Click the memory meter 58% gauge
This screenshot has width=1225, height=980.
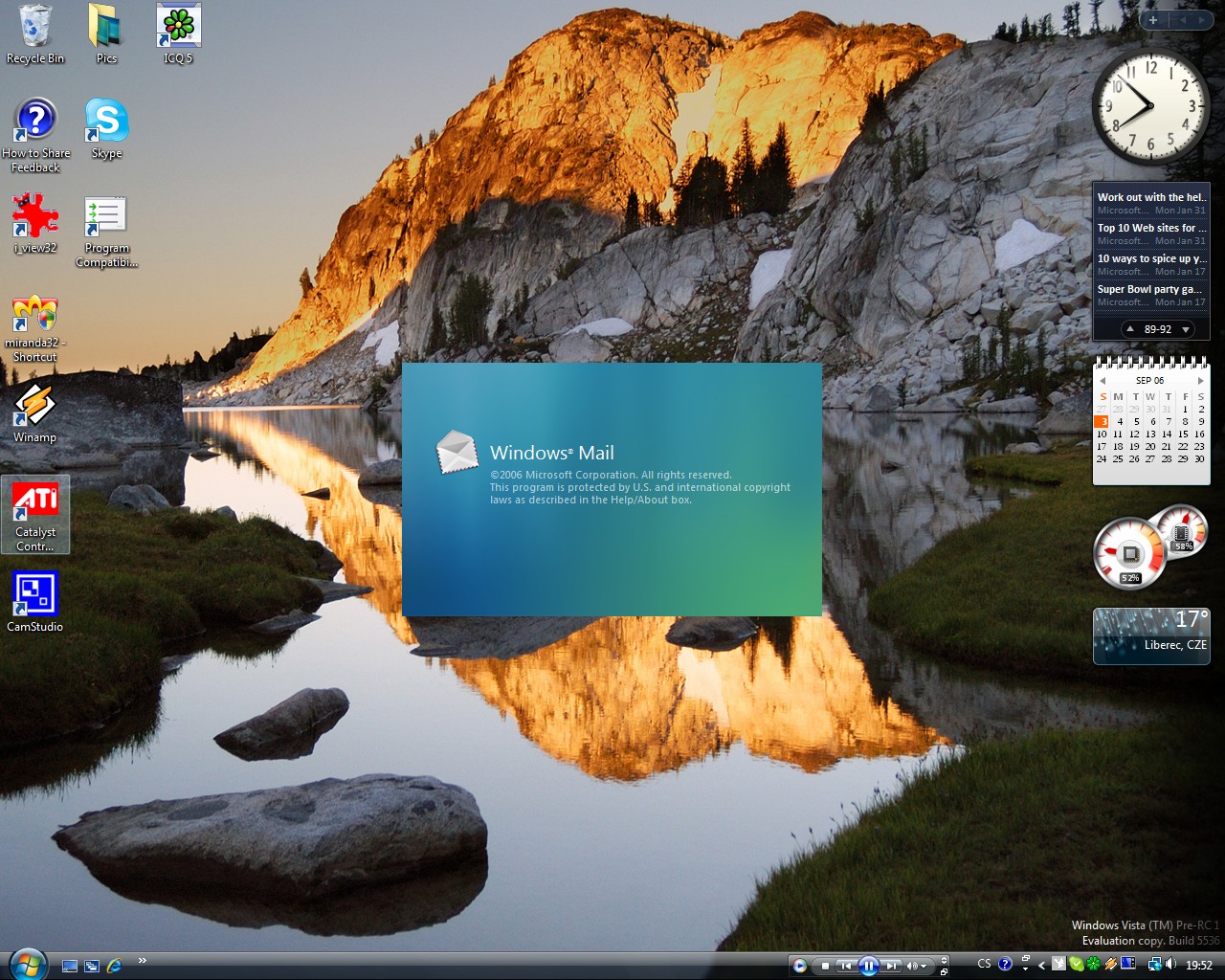1181,530
